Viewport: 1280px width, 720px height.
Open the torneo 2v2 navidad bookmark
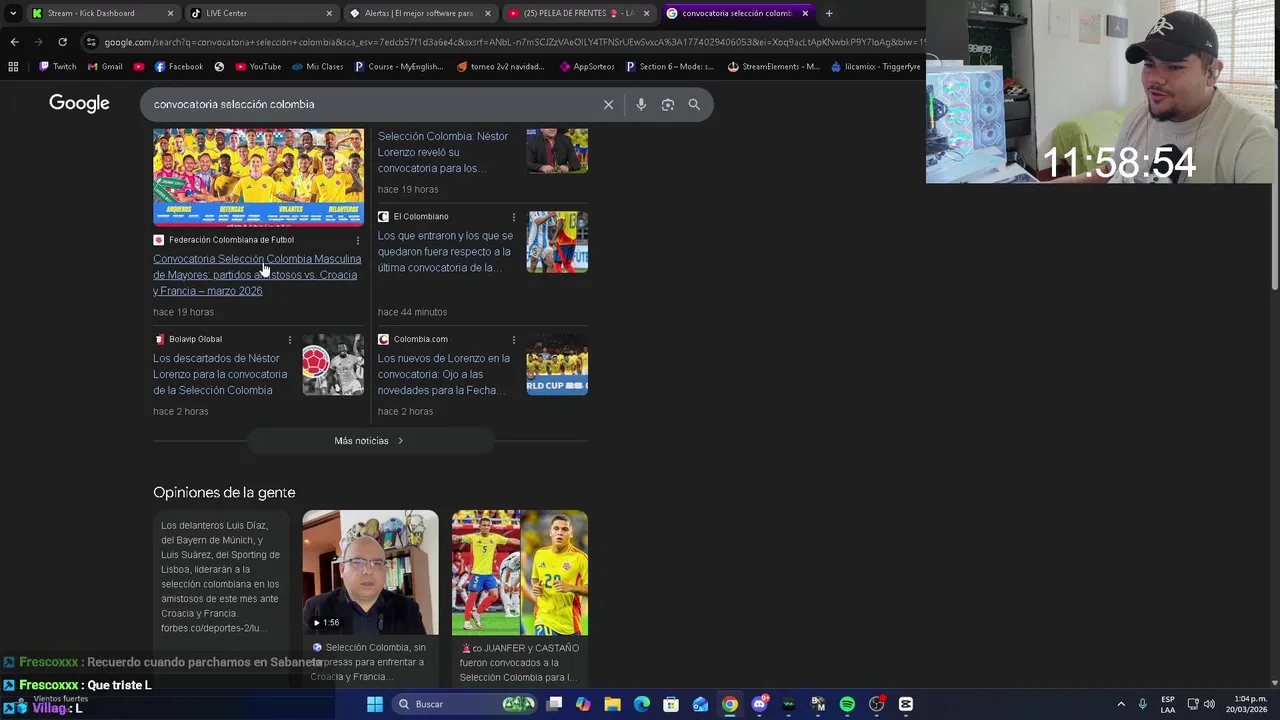[x=501, y=67]
